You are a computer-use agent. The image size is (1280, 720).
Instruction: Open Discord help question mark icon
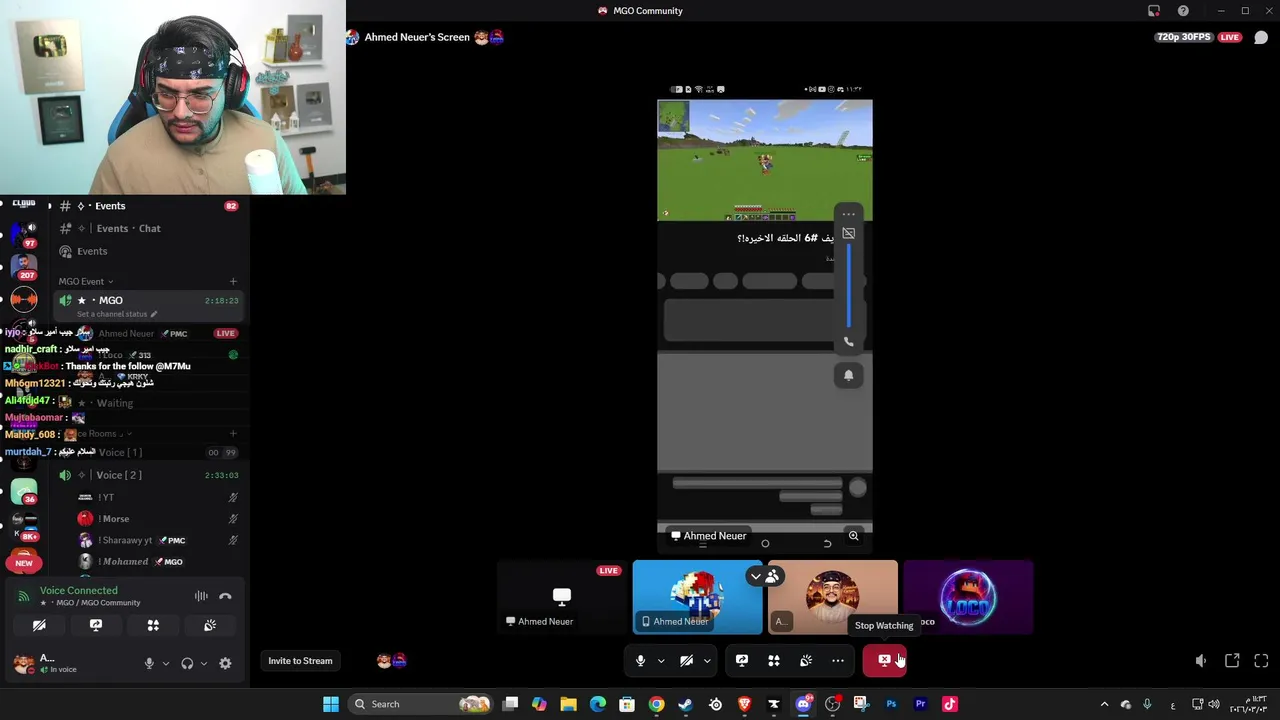click(x=1183, y=11)
